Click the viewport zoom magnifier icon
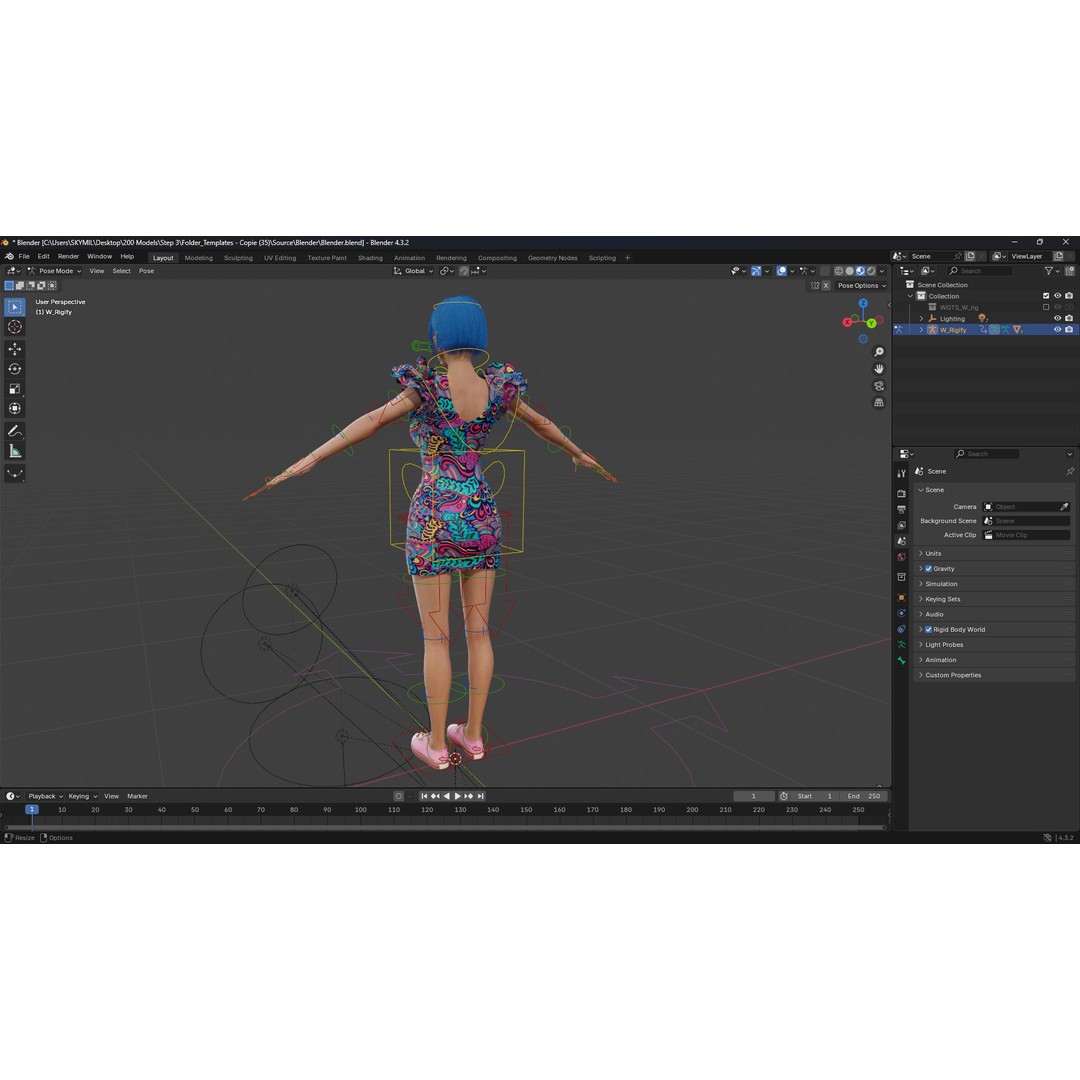1080x1080 pixels. coord(879,352)
